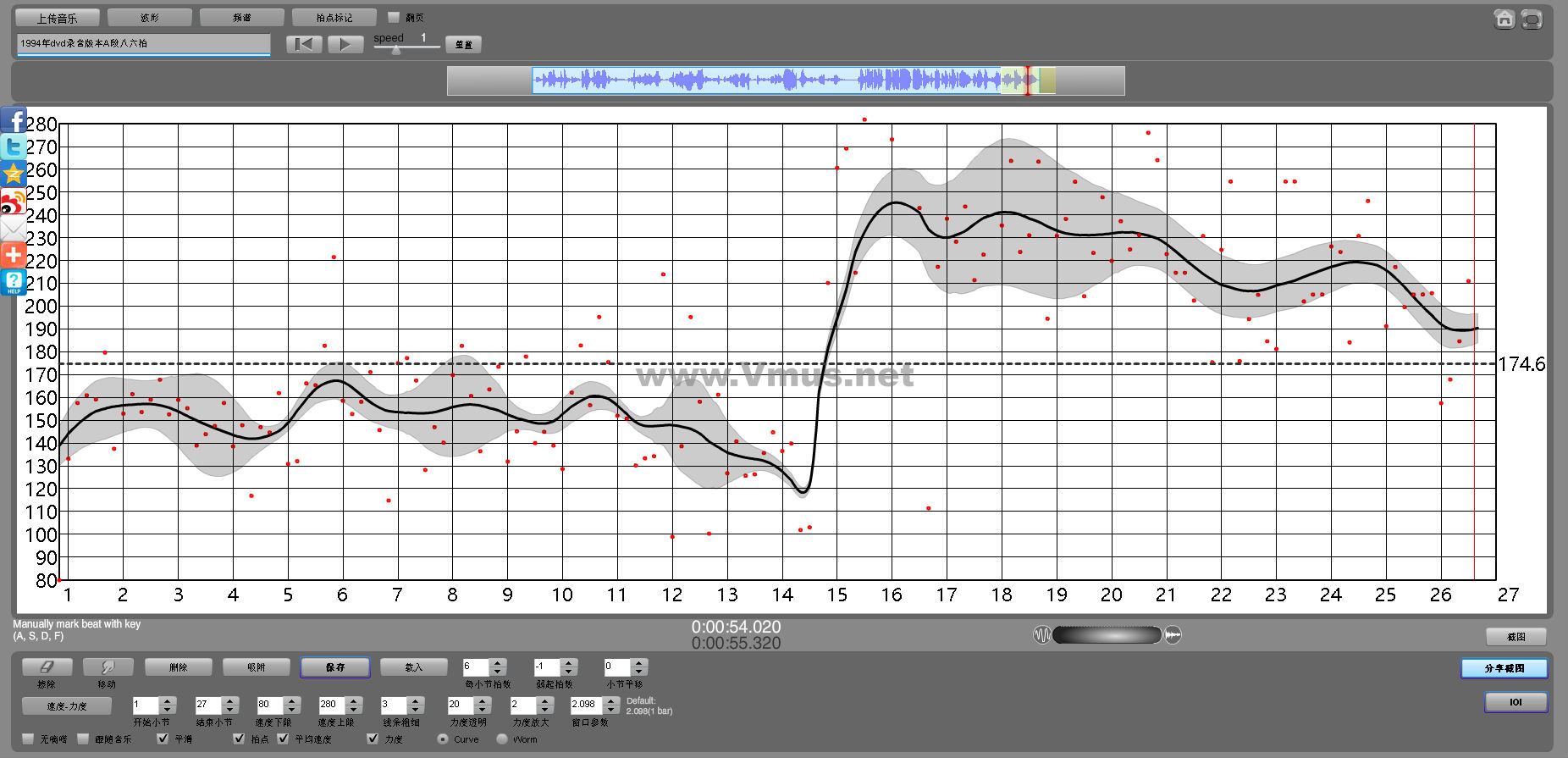Click the Weibo share icon
Screen dimensions: 1568x758
(14, 202)
